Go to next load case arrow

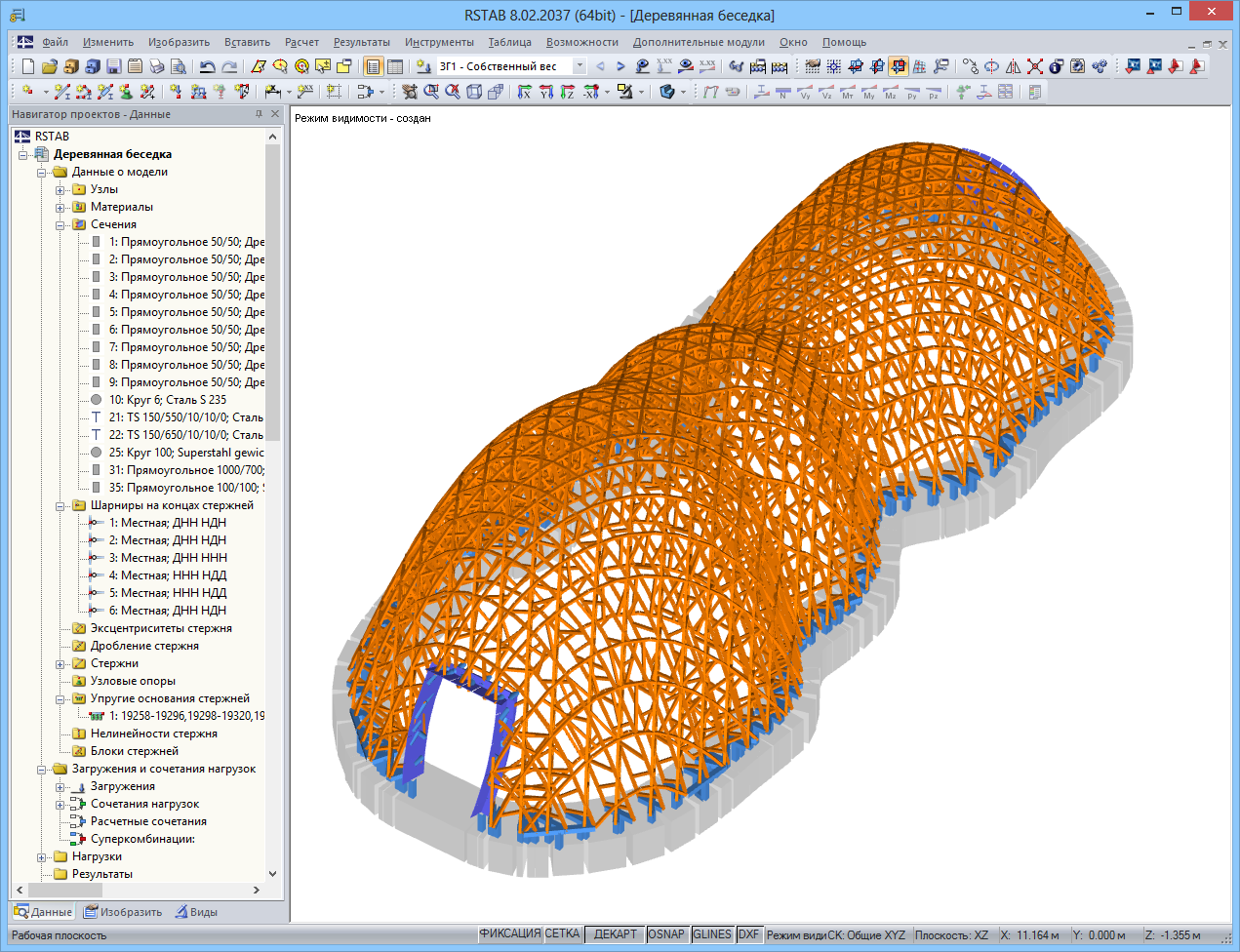coord(620,66)
